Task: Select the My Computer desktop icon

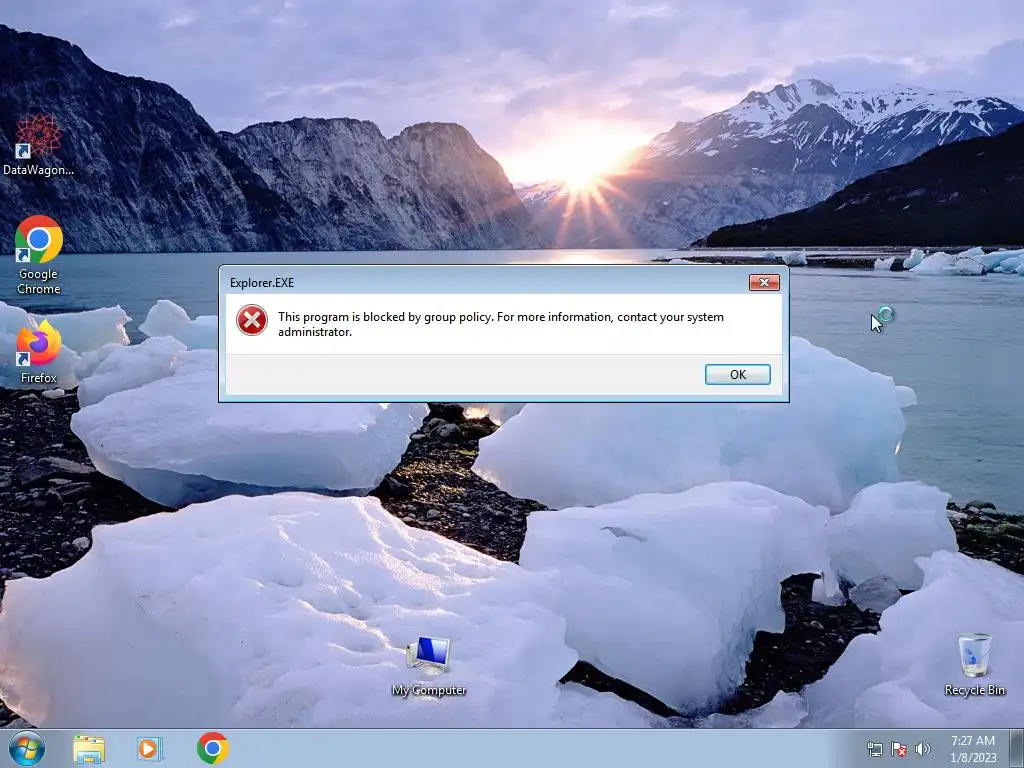Action: pos(429,665)
